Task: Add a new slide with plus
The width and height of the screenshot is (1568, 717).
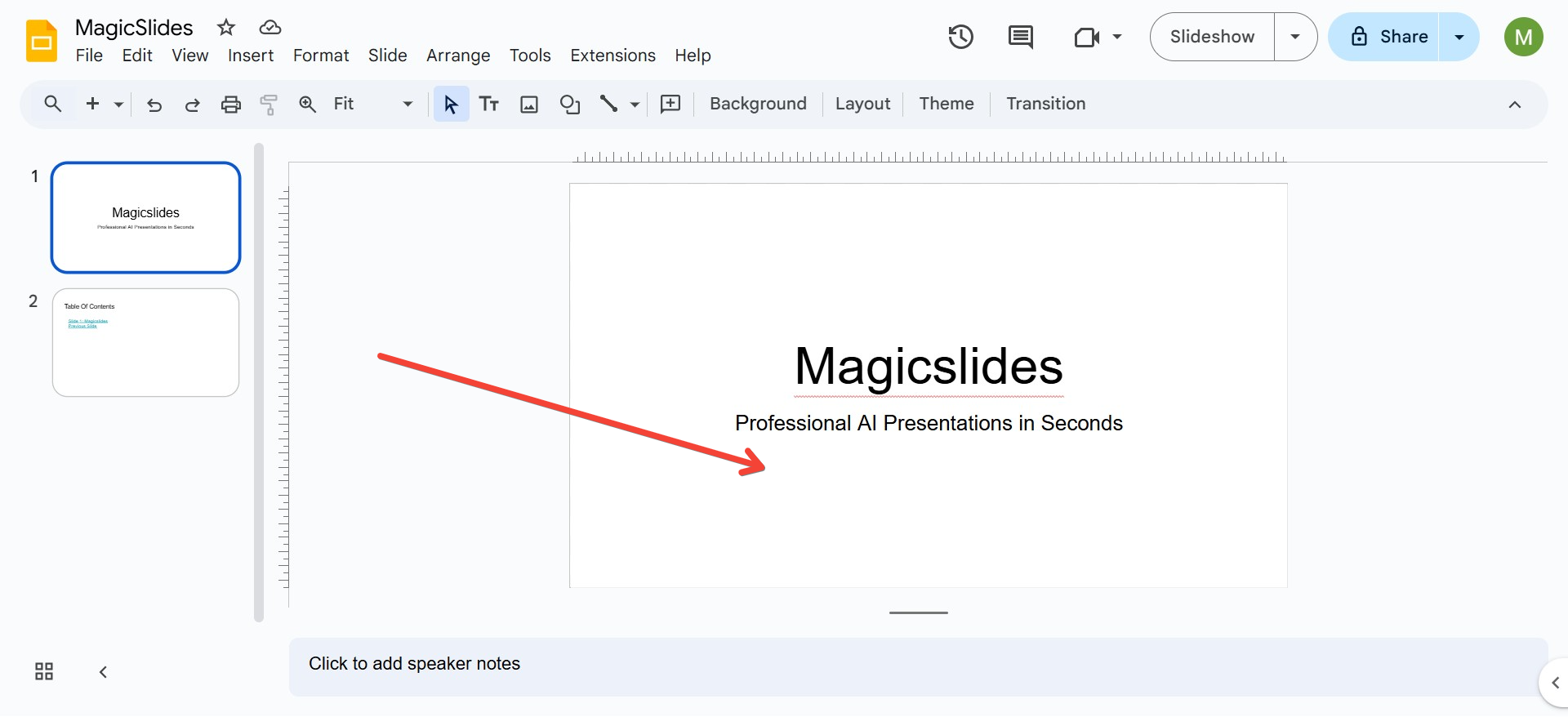Action: pos(92,104)
